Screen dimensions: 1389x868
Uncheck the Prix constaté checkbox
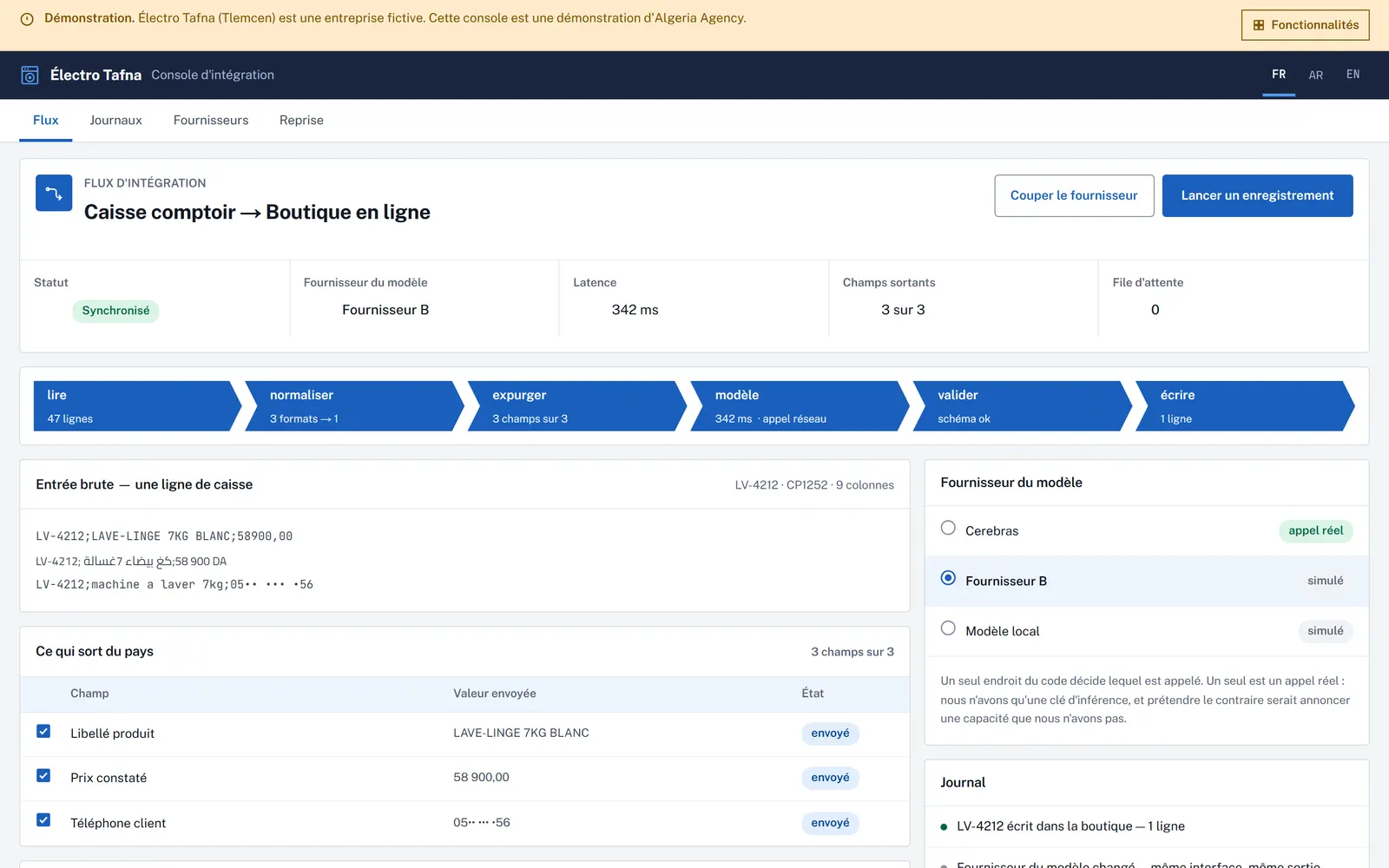(x=43, y=776)
